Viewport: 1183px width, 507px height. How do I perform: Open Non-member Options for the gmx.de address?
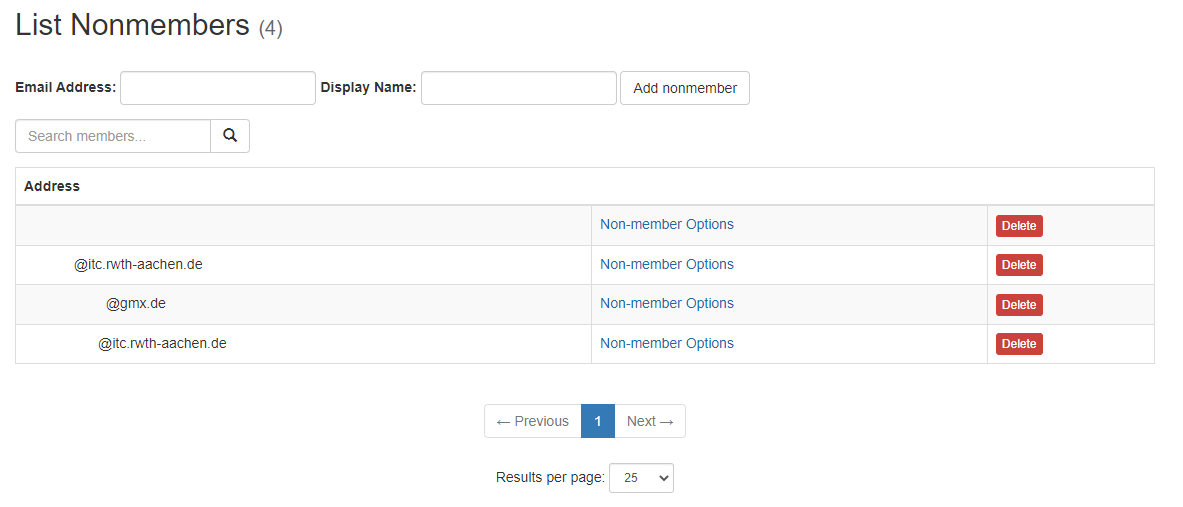666,304
